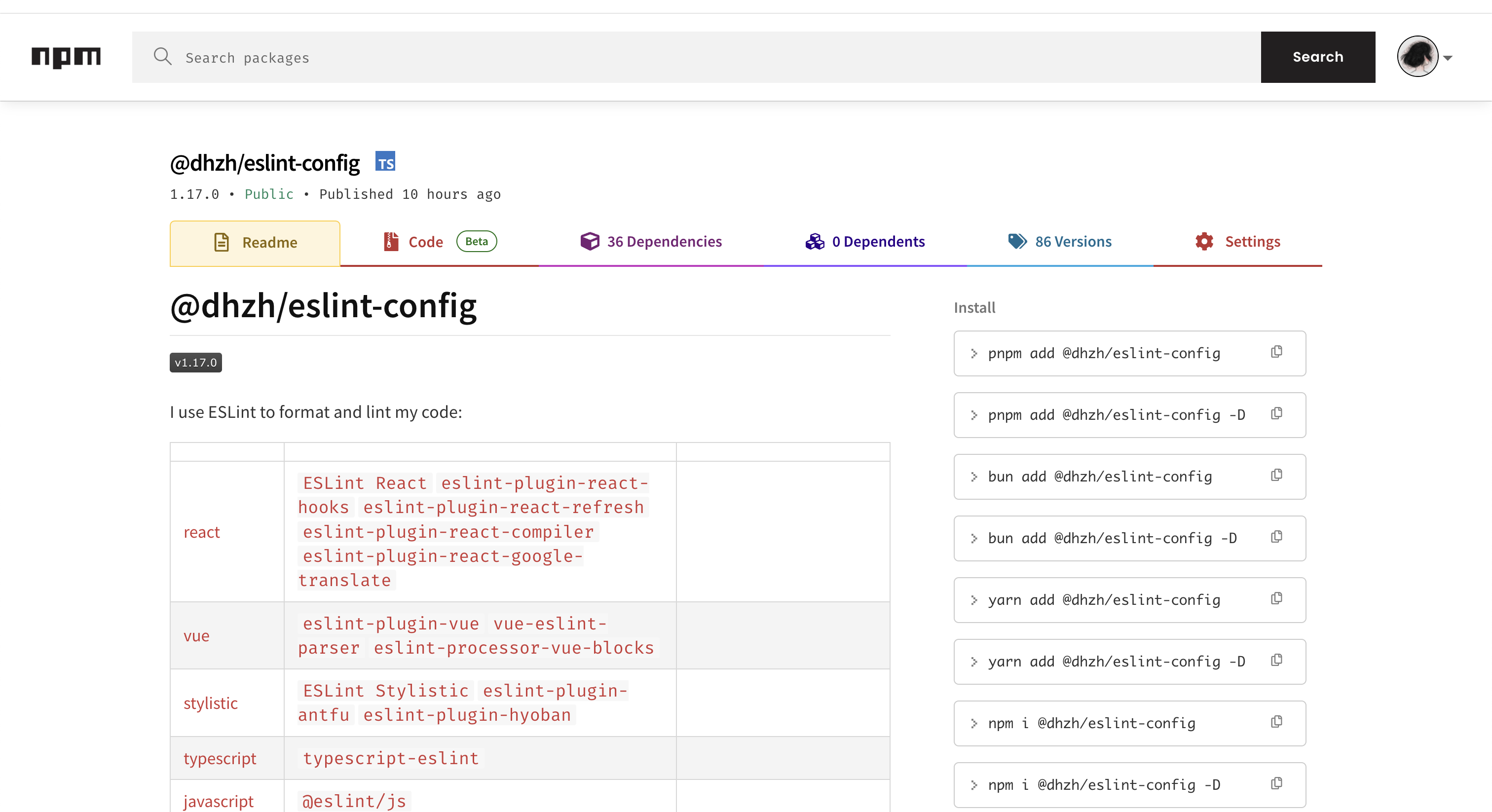Copy the npm i install command
This screenshot has width=1492, height=812.
[1276, 722]
